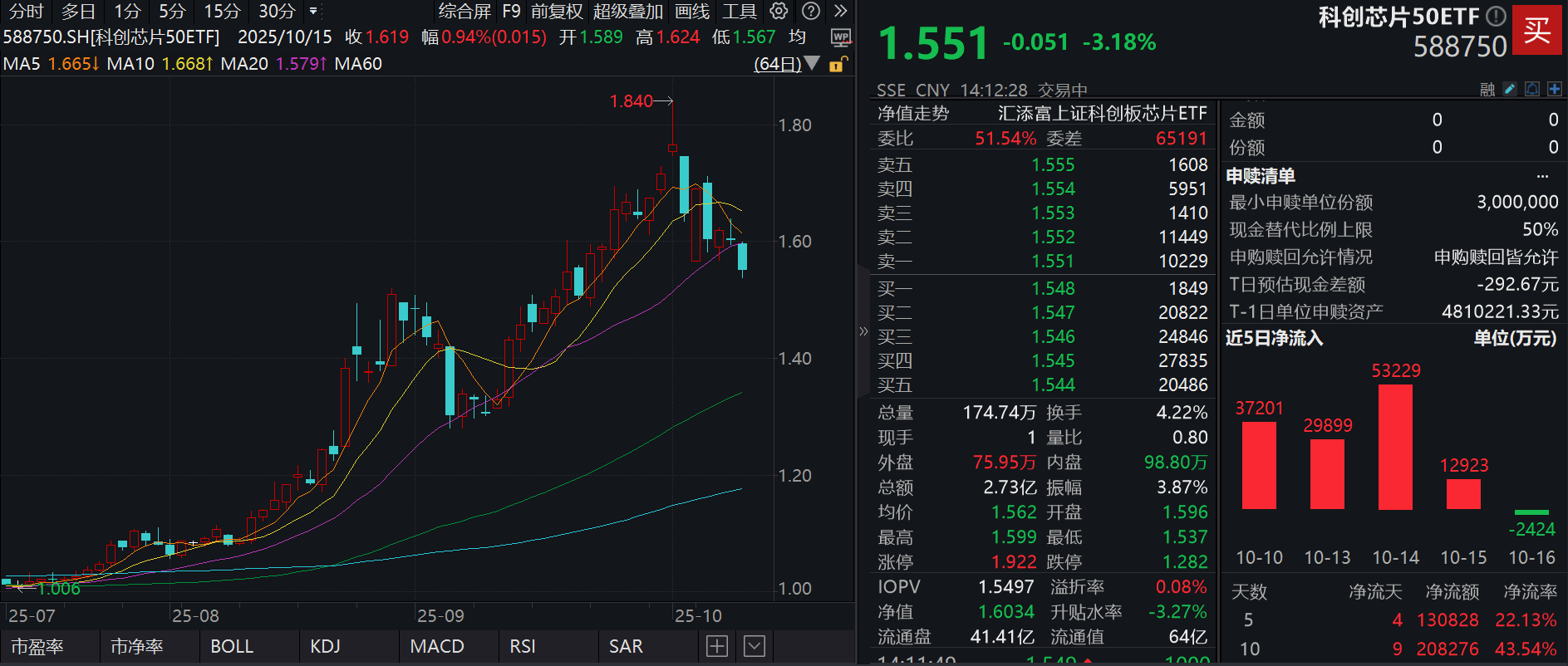Select the 15分 timeframe tab
This screenshot has width=1568, height=666.
click(222, 12)
